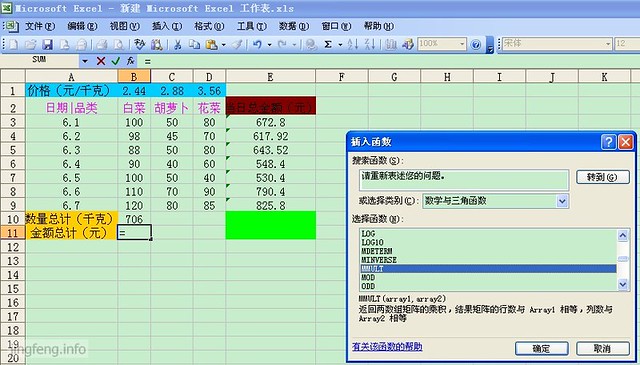640x365 pixels.
Task: Open the 工具 (Tools) menu
Action: point(252,26)
